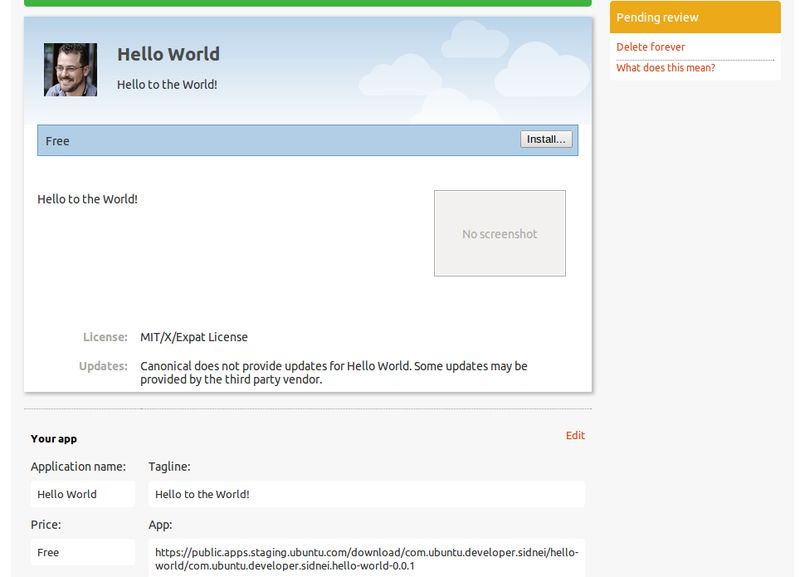Image resolution: width=800 pixels, height=577 pixels.
Task: Click the 'App:' label
Action: point(160,524)
